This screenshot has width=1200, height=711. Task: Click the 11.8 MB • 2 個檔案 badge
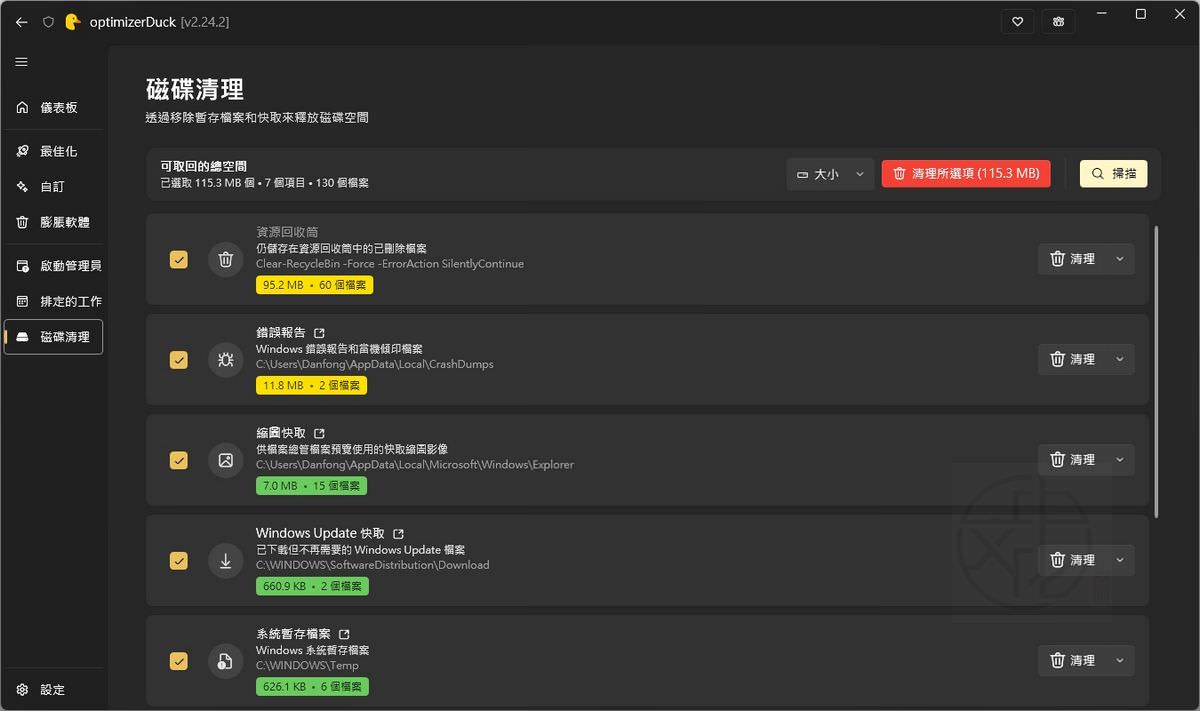(311, 385)
